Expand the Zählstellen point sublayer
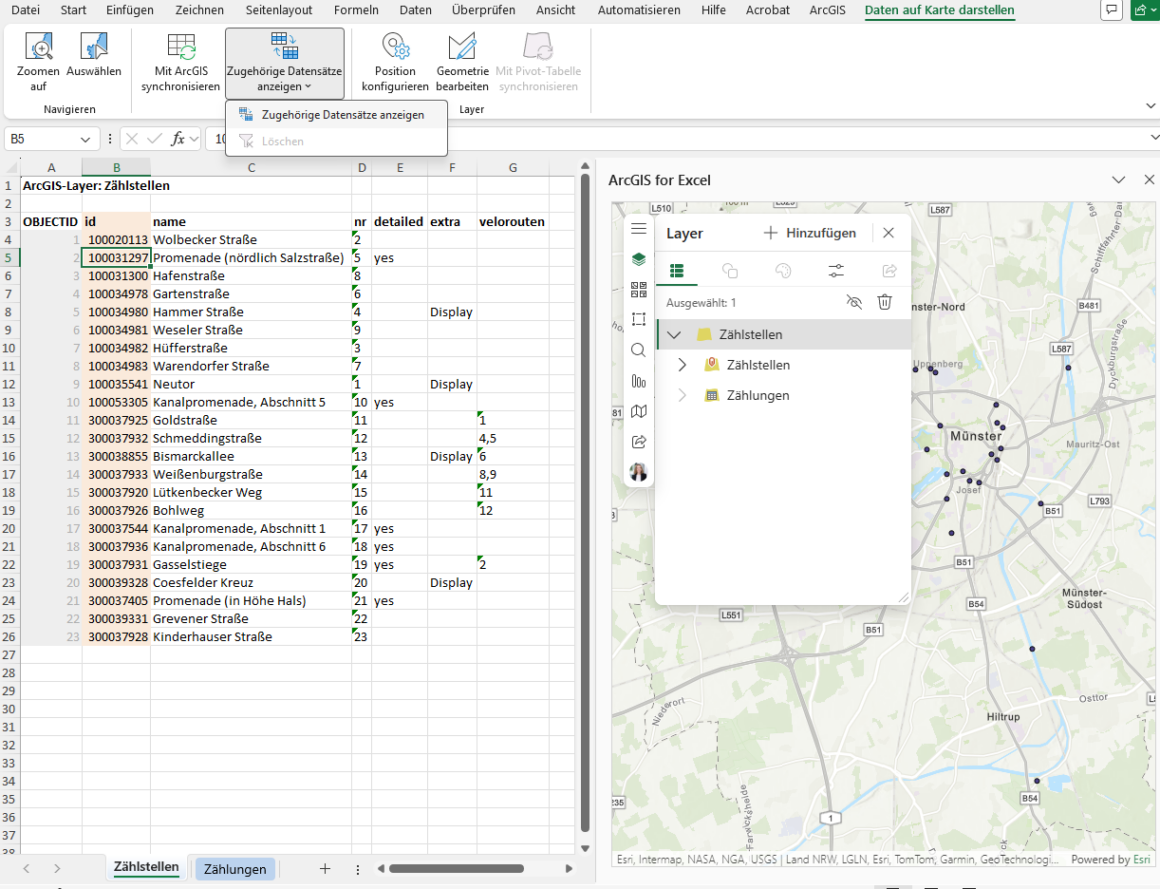The height and width of the screenshot is (889, 1160). tap(682, 365)
